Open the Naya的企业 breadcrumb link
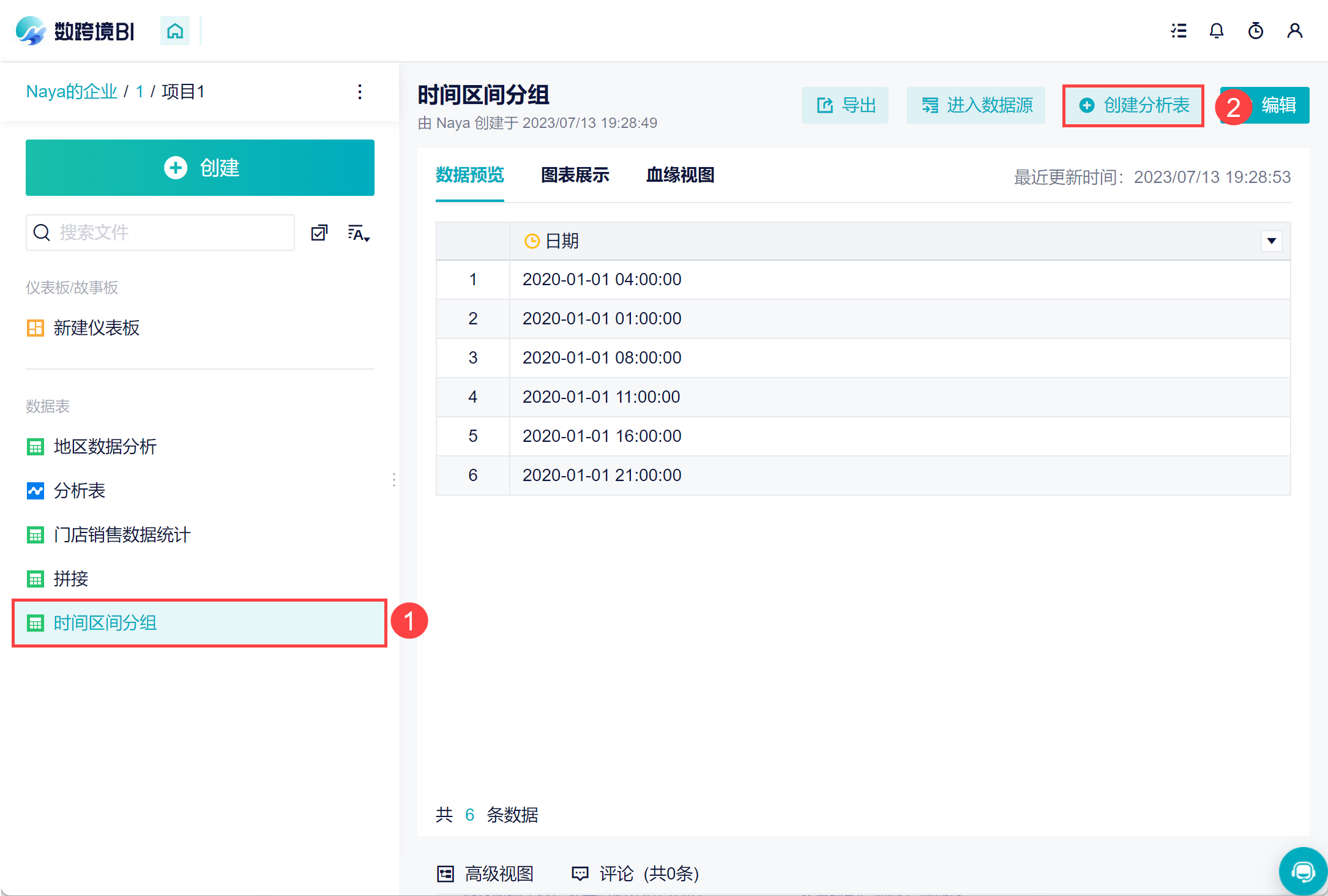Image resolution: width=1328 pixels, height=896 pixels. 72,92
